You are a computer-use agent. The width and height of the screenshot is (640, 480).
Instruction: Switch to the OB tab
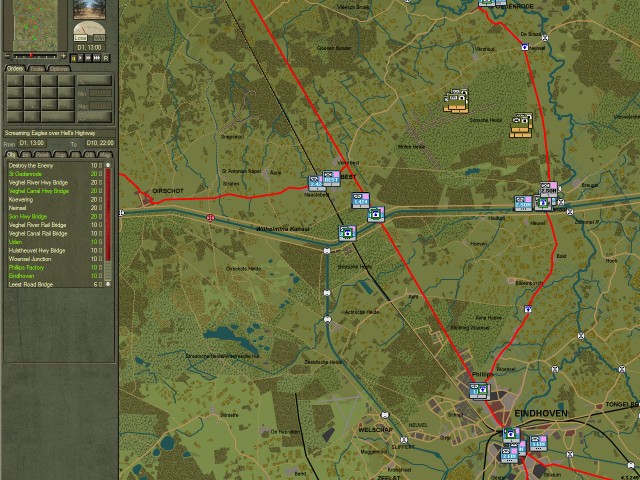coord(90,155)
